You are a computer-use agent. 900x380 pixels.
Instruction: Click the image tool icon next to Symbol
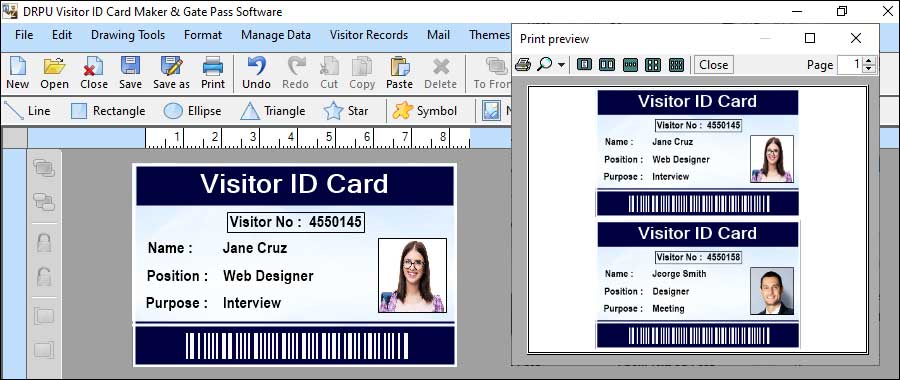click(x=491, y=111)
